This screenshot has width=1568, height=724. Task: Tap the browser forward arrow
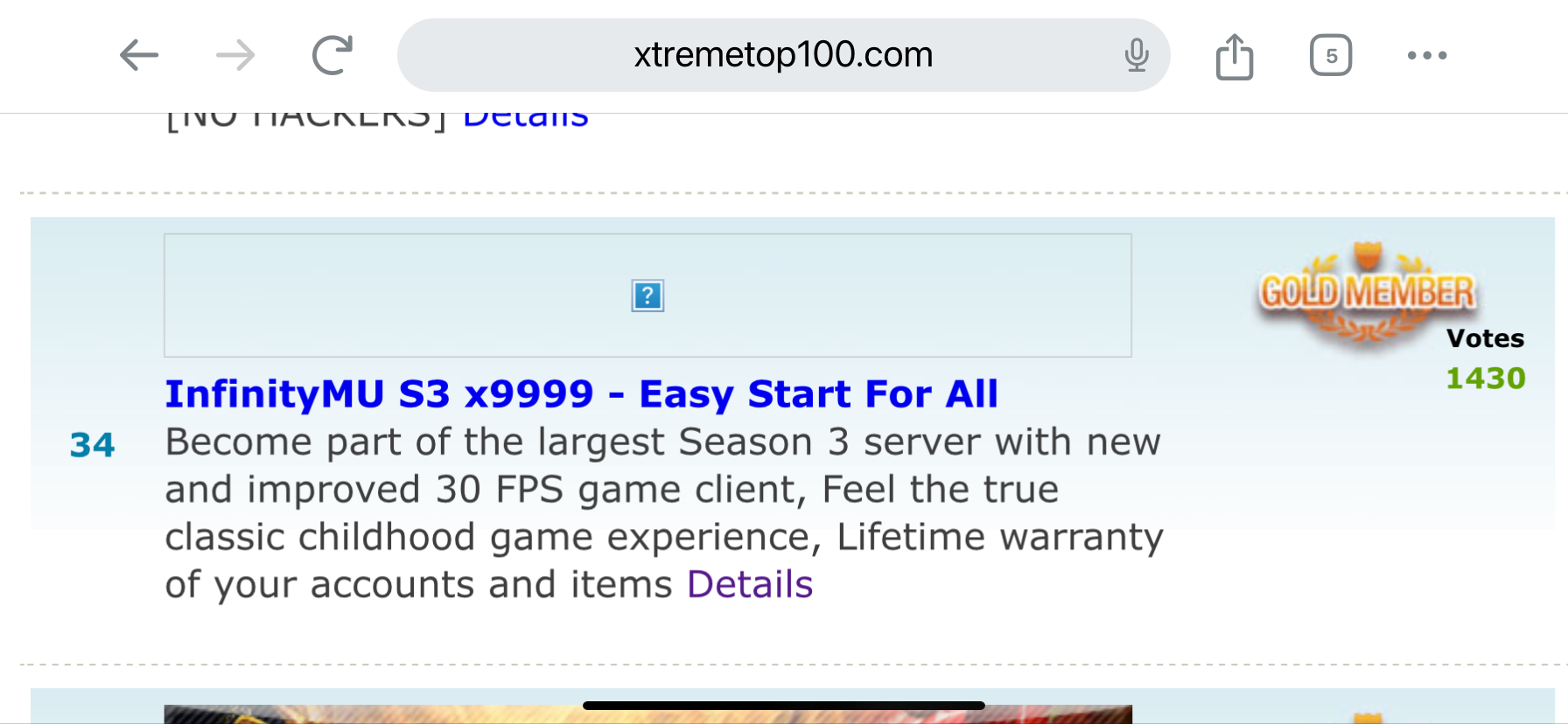235,55
